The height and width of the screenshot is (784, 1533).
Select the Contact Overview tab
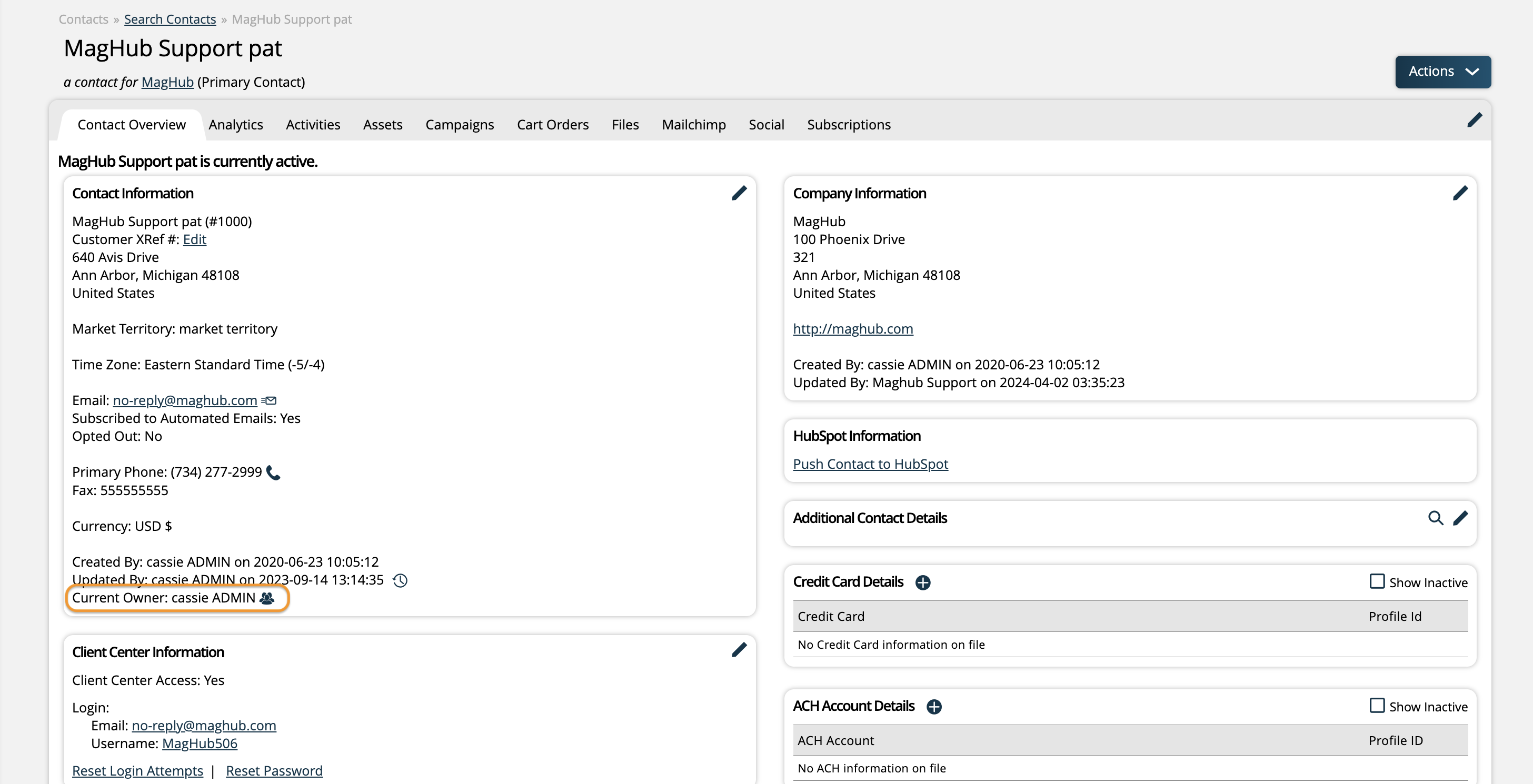pyautogui.click(x=132, y=124)
